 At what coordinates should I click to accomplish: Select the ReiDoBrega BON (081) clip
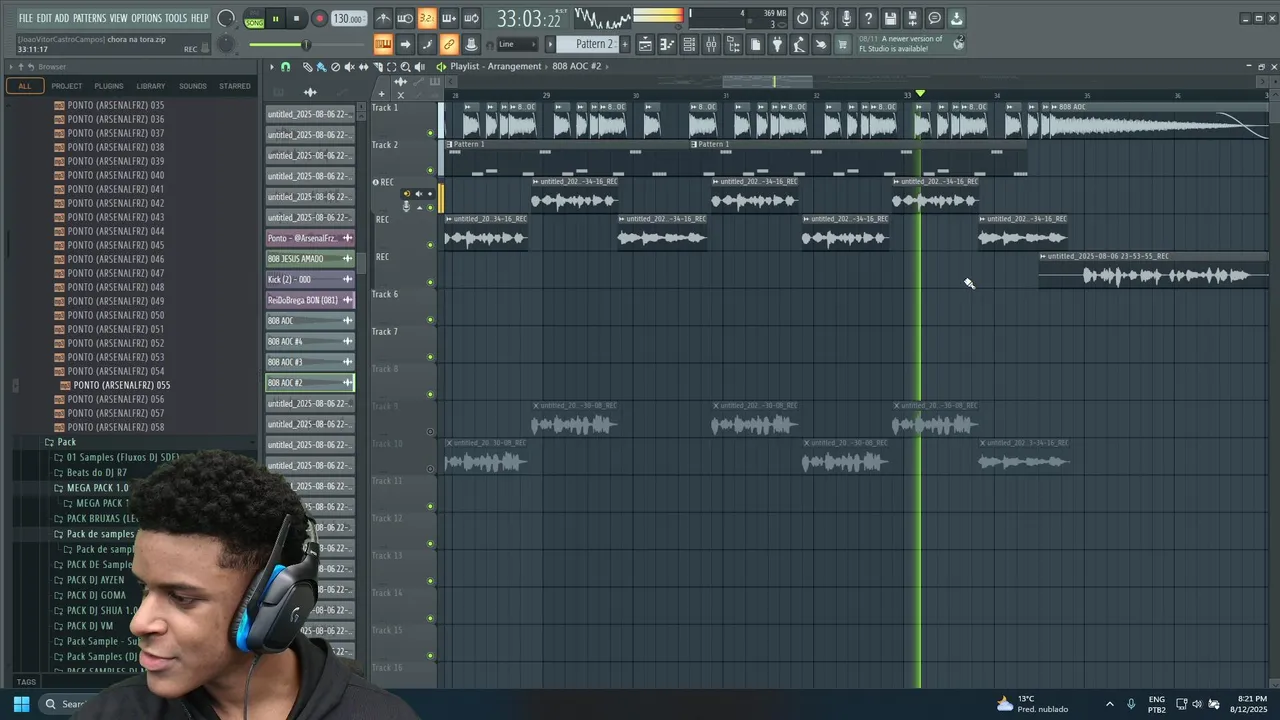point(309,300)
